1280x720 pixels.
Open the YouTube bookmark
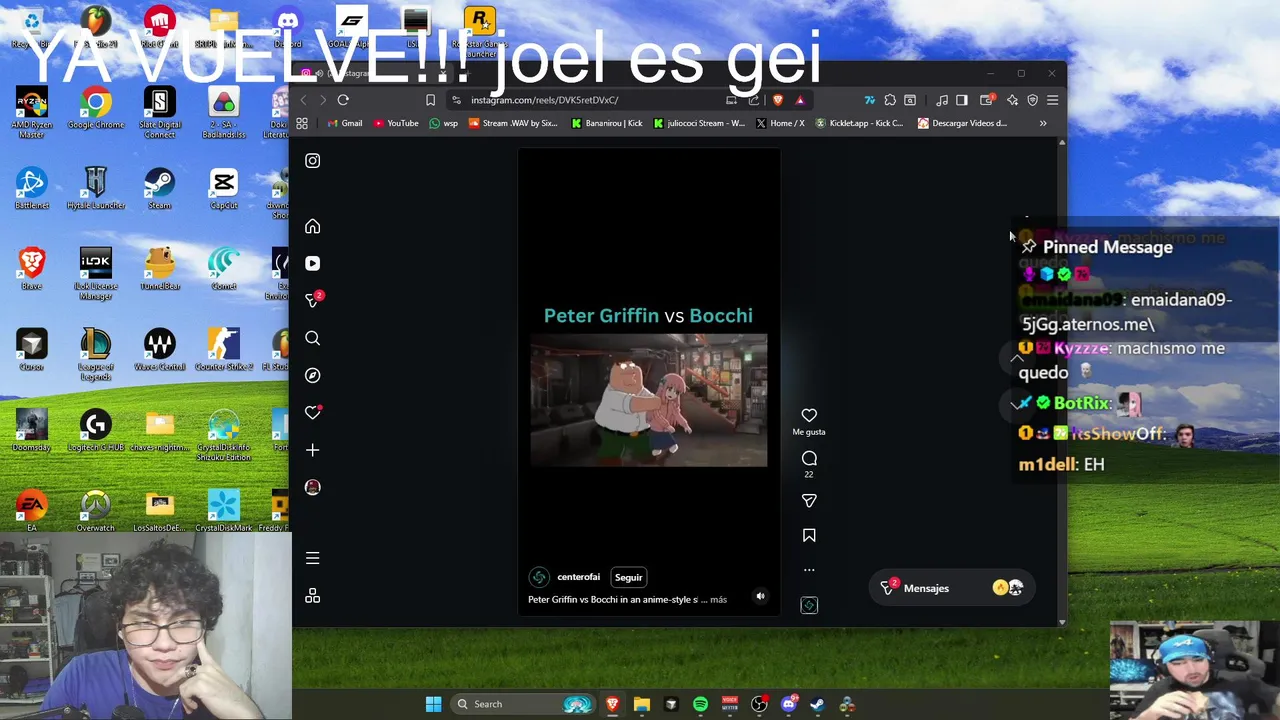point(396,123)
